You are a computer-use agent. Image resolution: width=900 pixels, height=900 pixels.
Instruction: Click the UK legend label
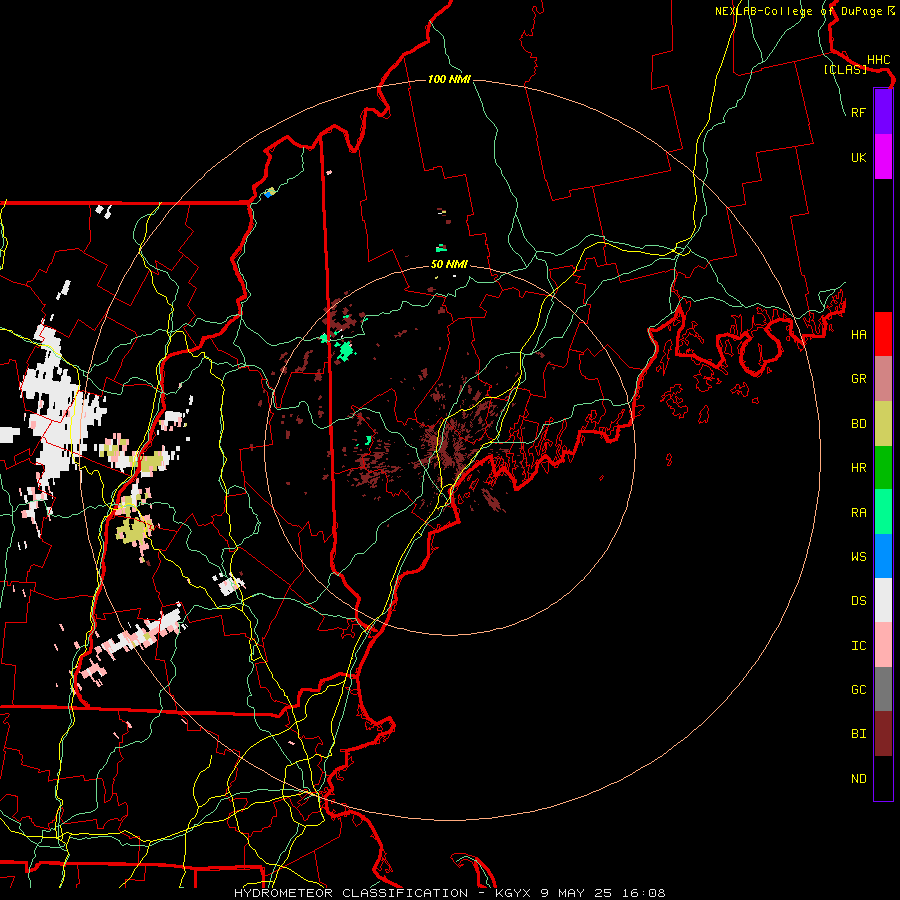click(858, 157)
